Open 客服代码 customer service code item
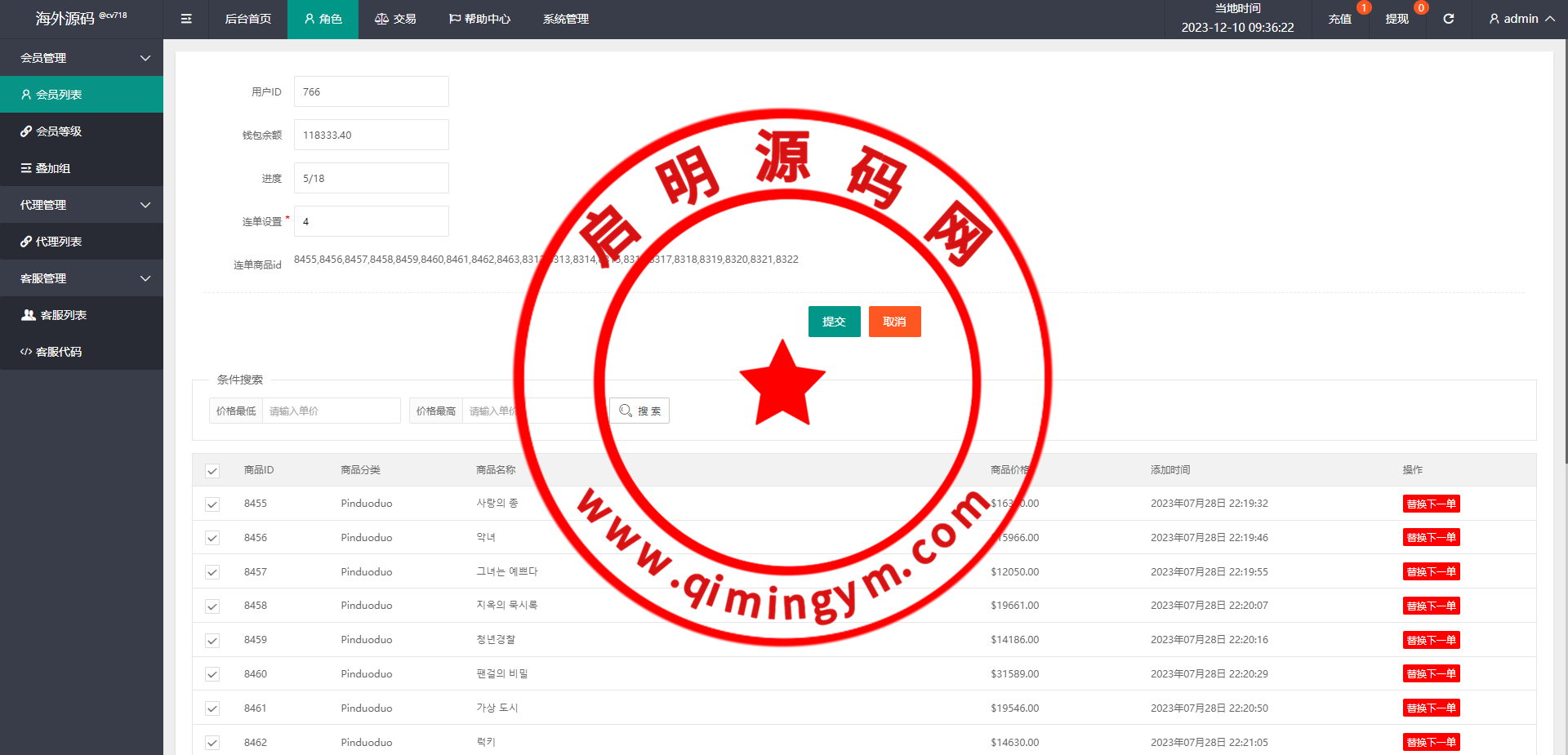This screenshot has height=755, width=1568. click(82, 352)
